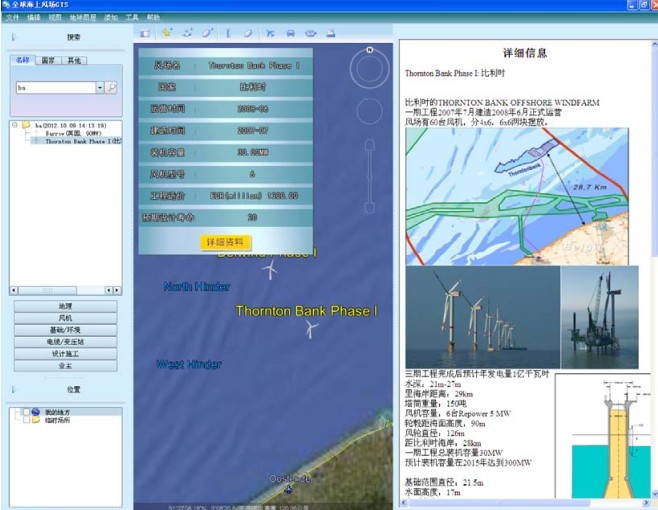Click the blue globe icon in places tree
This screenshot has width=658, height=510.
(36, 412)
